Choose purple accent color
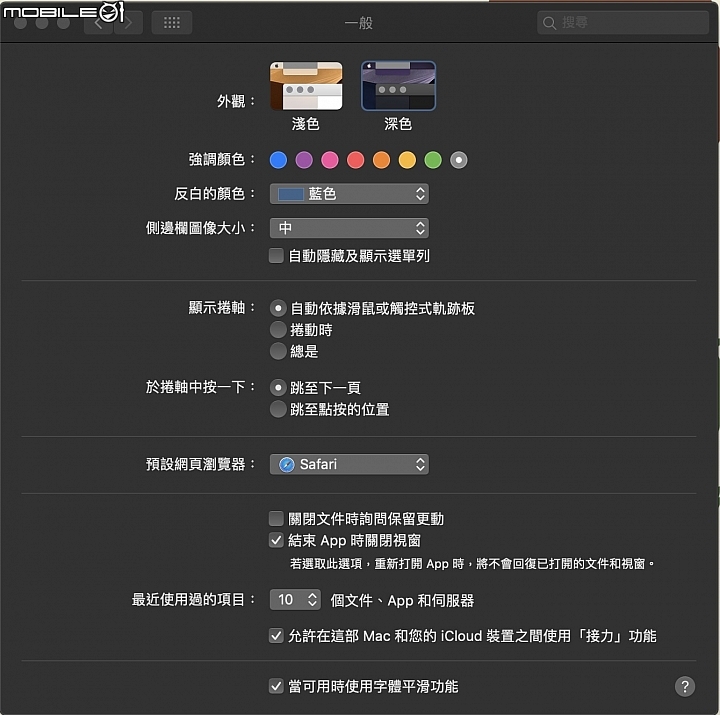Screen dimensions: 720x715 (304, 160)
